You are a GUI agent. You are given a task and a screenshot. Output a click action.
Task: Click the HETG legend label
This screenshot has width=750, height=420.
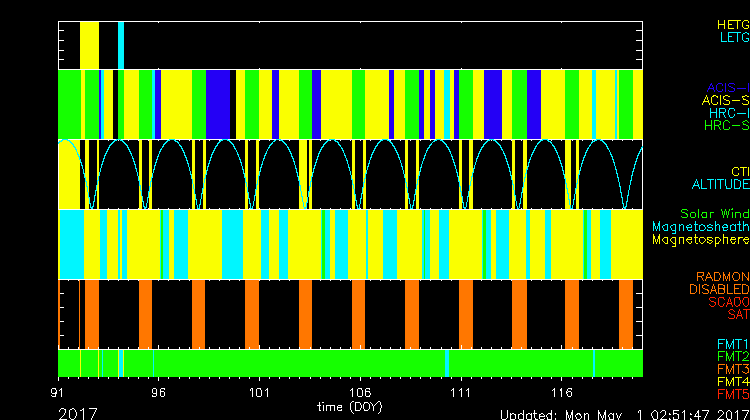pyautogui.click(x=733, y=23)
